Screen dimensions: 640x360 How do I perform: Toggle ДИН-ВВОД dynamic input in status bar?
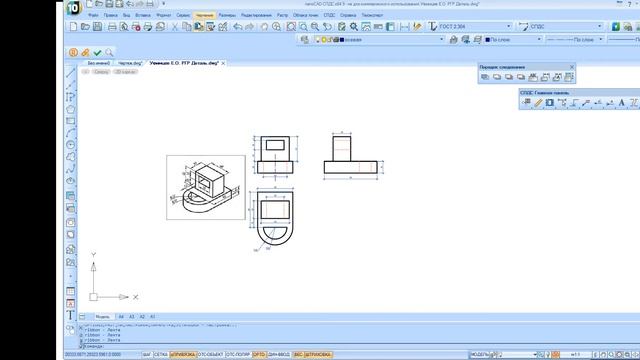[279, 355]
